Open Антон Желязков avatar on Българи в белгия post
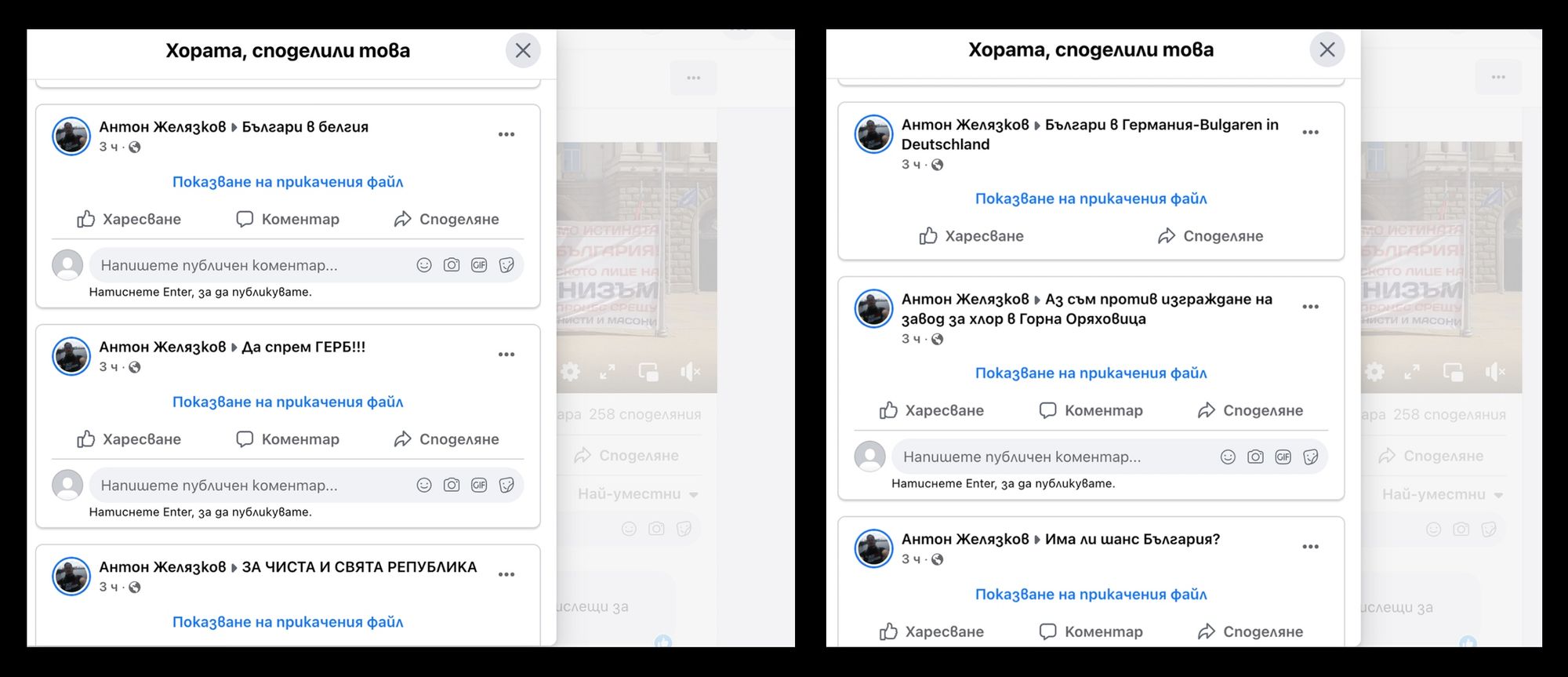This screenshot has height=677, width=1568. pos(71,136)
